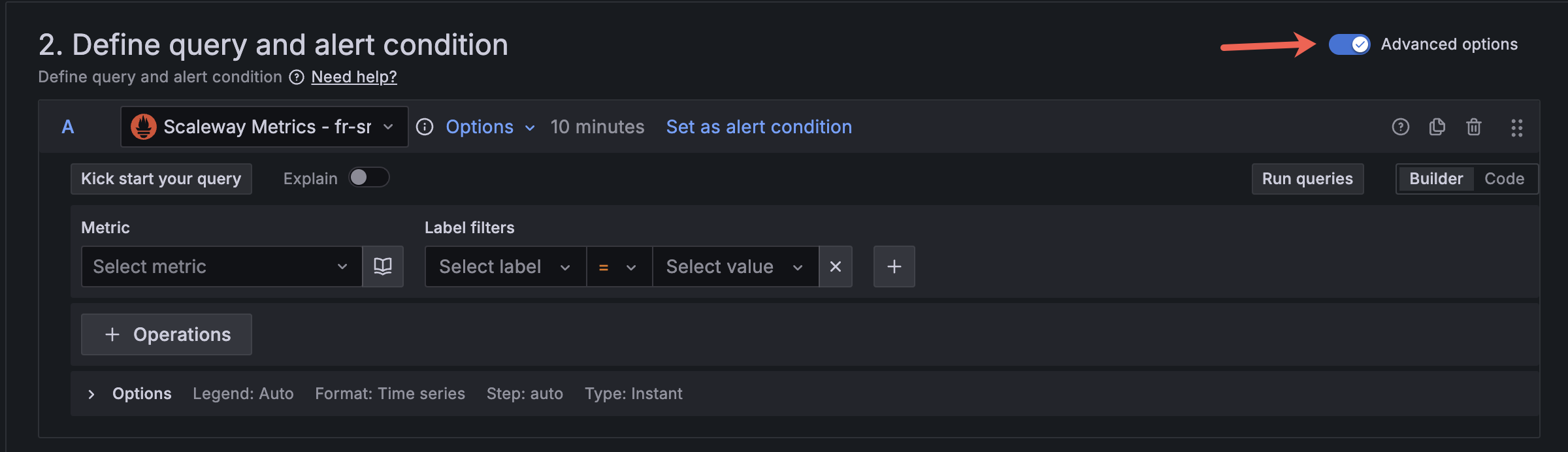Open the metrics explorer book icon
This screenshot has width=1568, height=452.
pyautogui.click(x=383, y=266)
